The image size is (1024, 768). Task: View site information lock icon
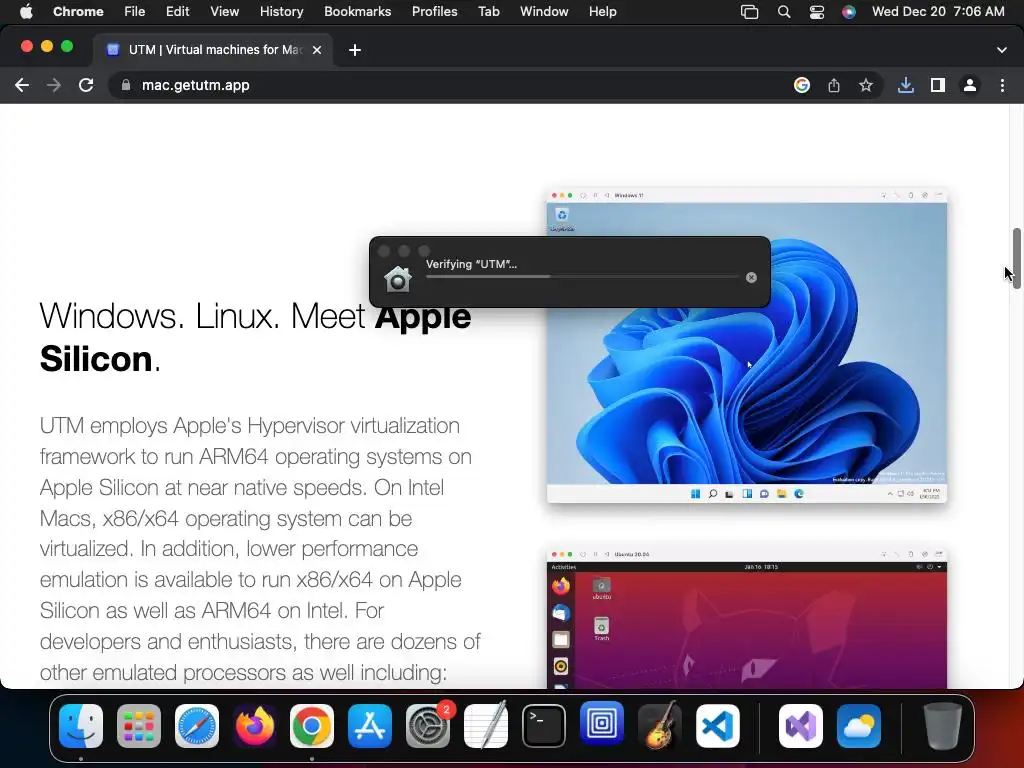(125, 85)
